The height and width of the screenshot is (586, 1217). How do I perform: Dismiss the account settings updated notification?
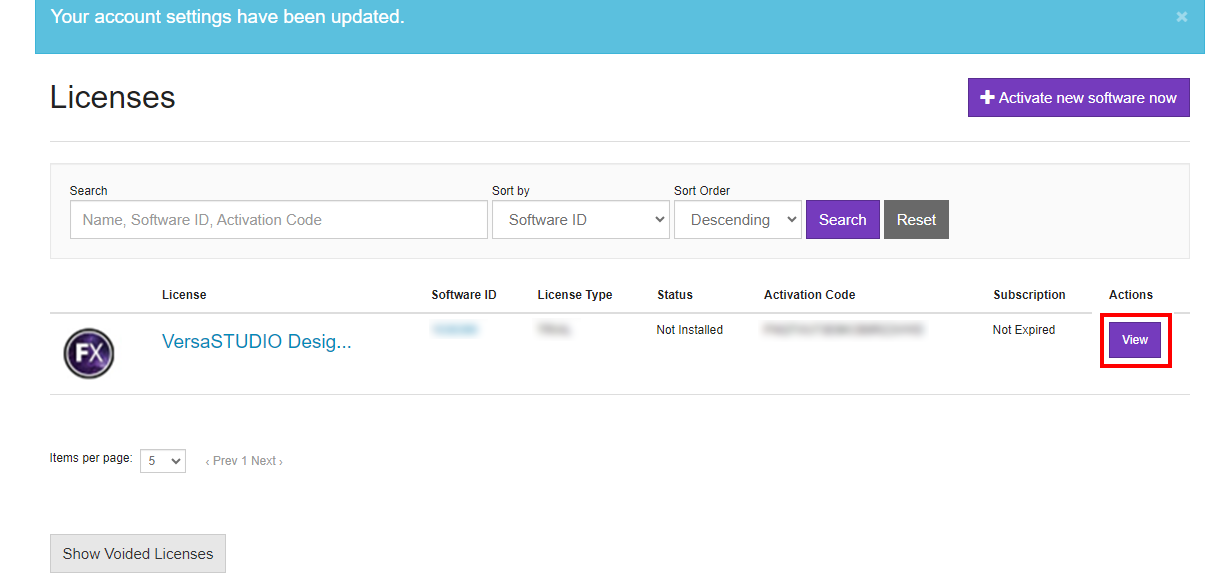pyautogui.click(x=1181, y=17)
